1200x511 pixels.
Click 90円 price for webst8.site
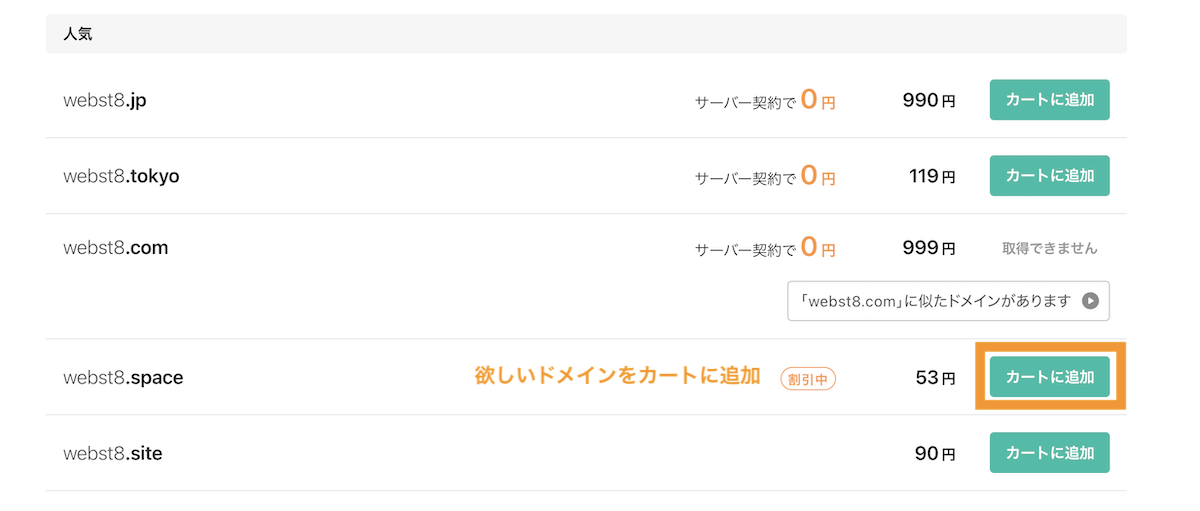tap(935, 454)
